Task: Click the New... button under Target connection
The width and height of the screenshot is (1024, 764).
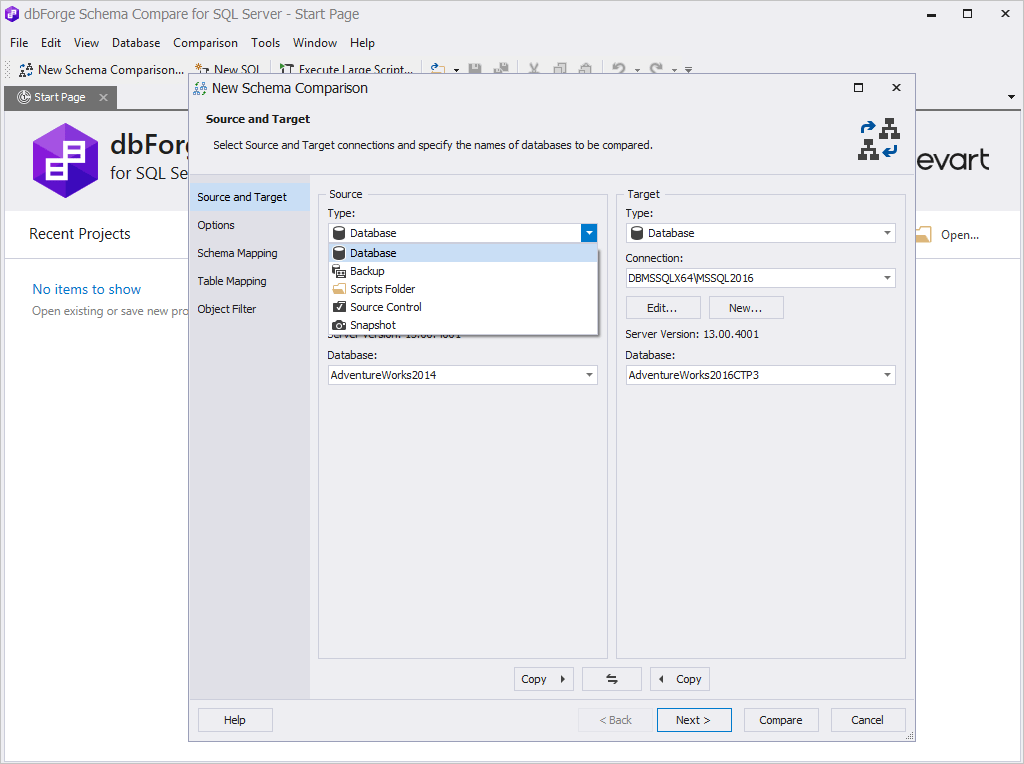Action: tap(746, 307)
